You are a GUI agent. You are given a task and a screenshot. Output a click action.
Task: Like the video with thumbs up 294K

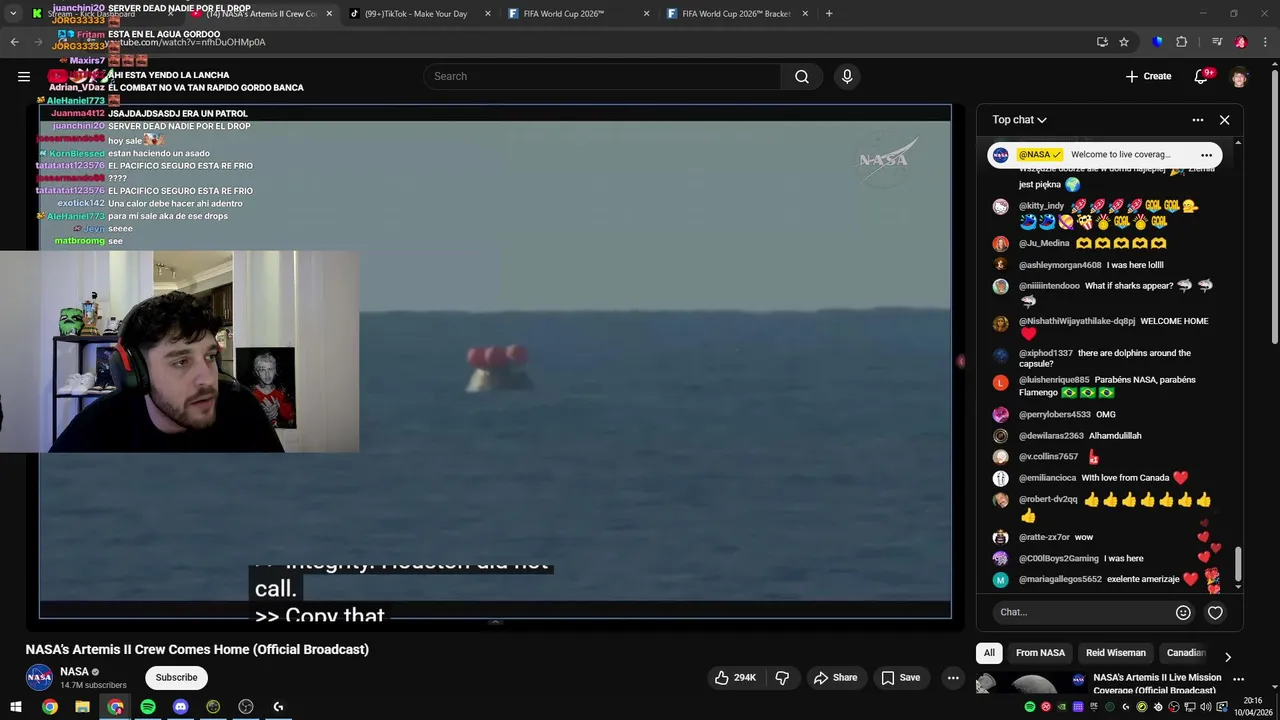click(735, 678)
